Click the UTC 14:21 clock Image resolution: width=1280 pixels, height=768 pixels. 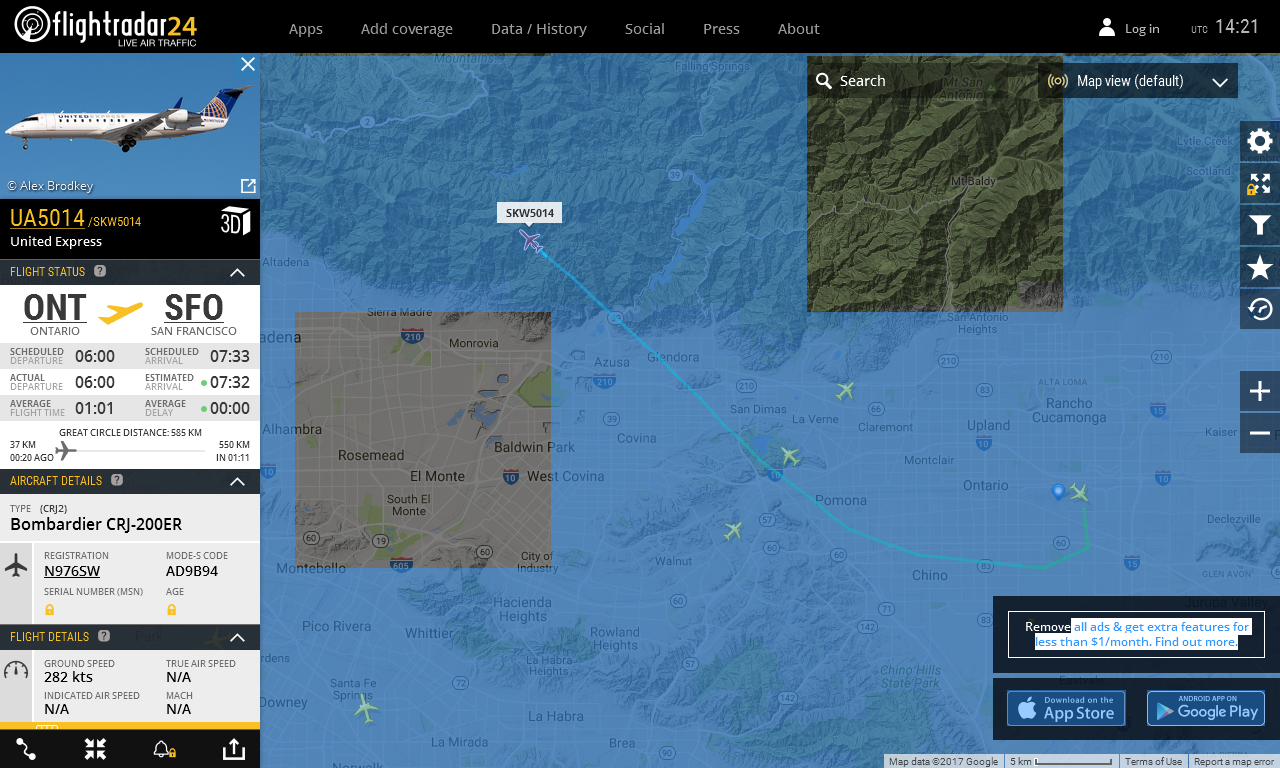[x=1225, y=27]
